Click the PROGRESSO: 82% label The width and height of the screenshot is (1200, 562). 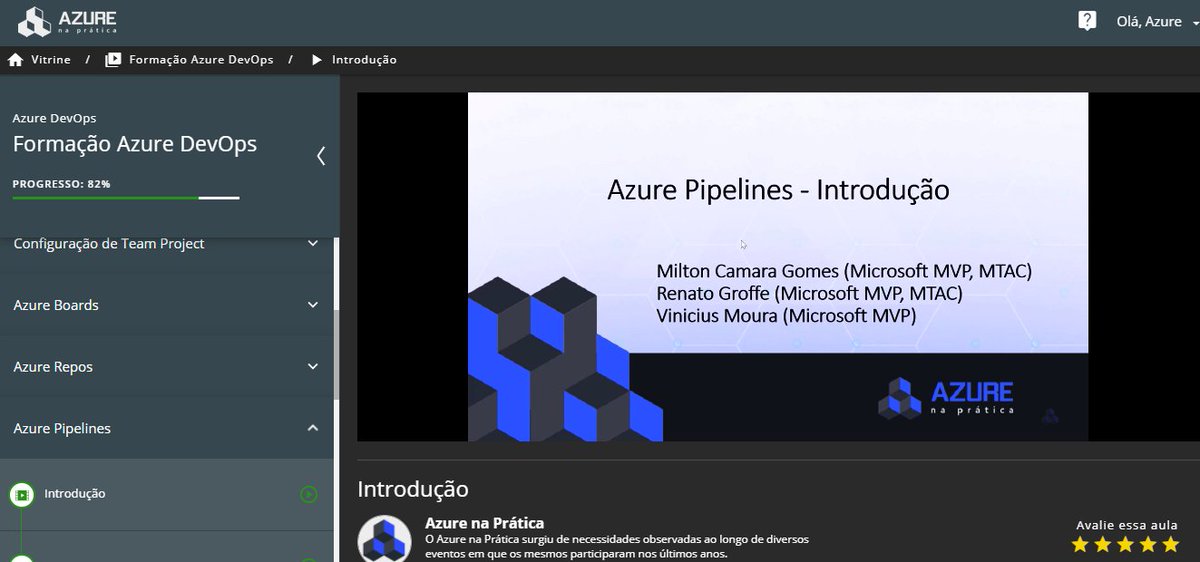(x=61, y=184)
